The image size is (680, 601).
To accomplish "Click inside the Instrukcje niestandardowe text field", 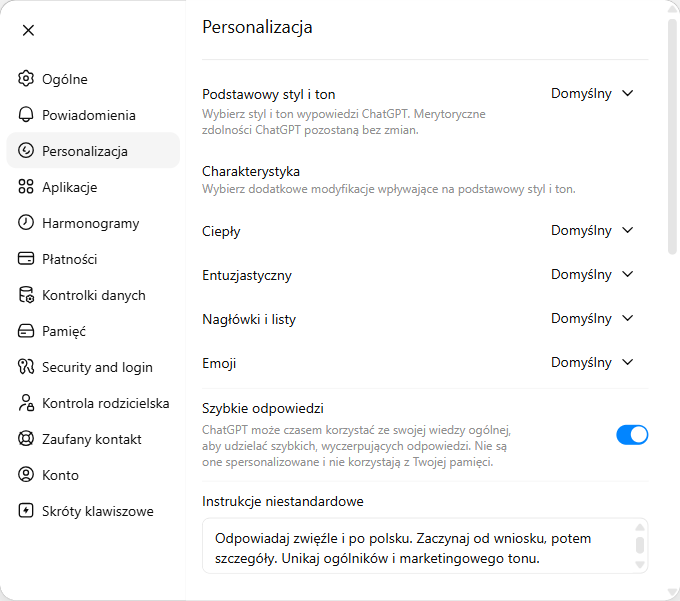I will click(x=425, y=545).
